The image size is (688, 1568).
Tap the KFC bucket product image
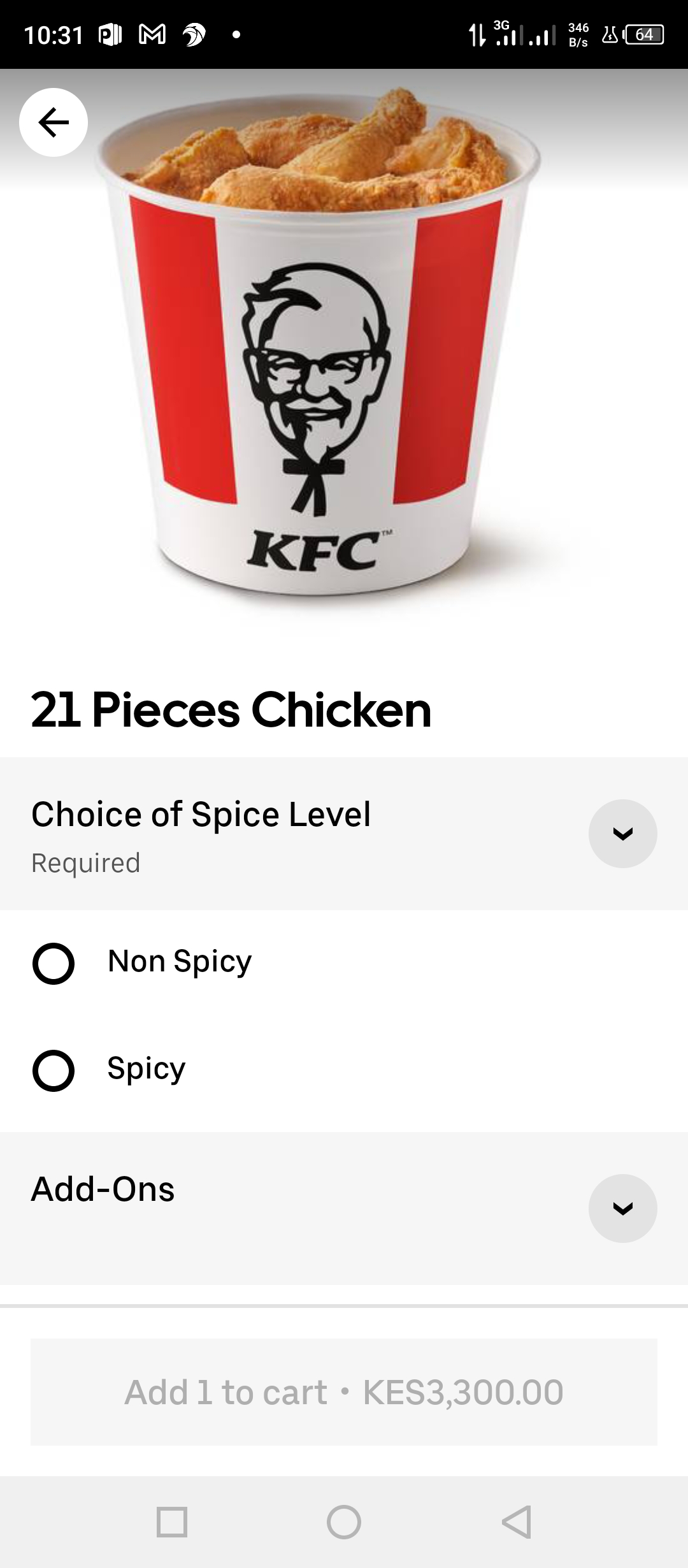point(319,357)
